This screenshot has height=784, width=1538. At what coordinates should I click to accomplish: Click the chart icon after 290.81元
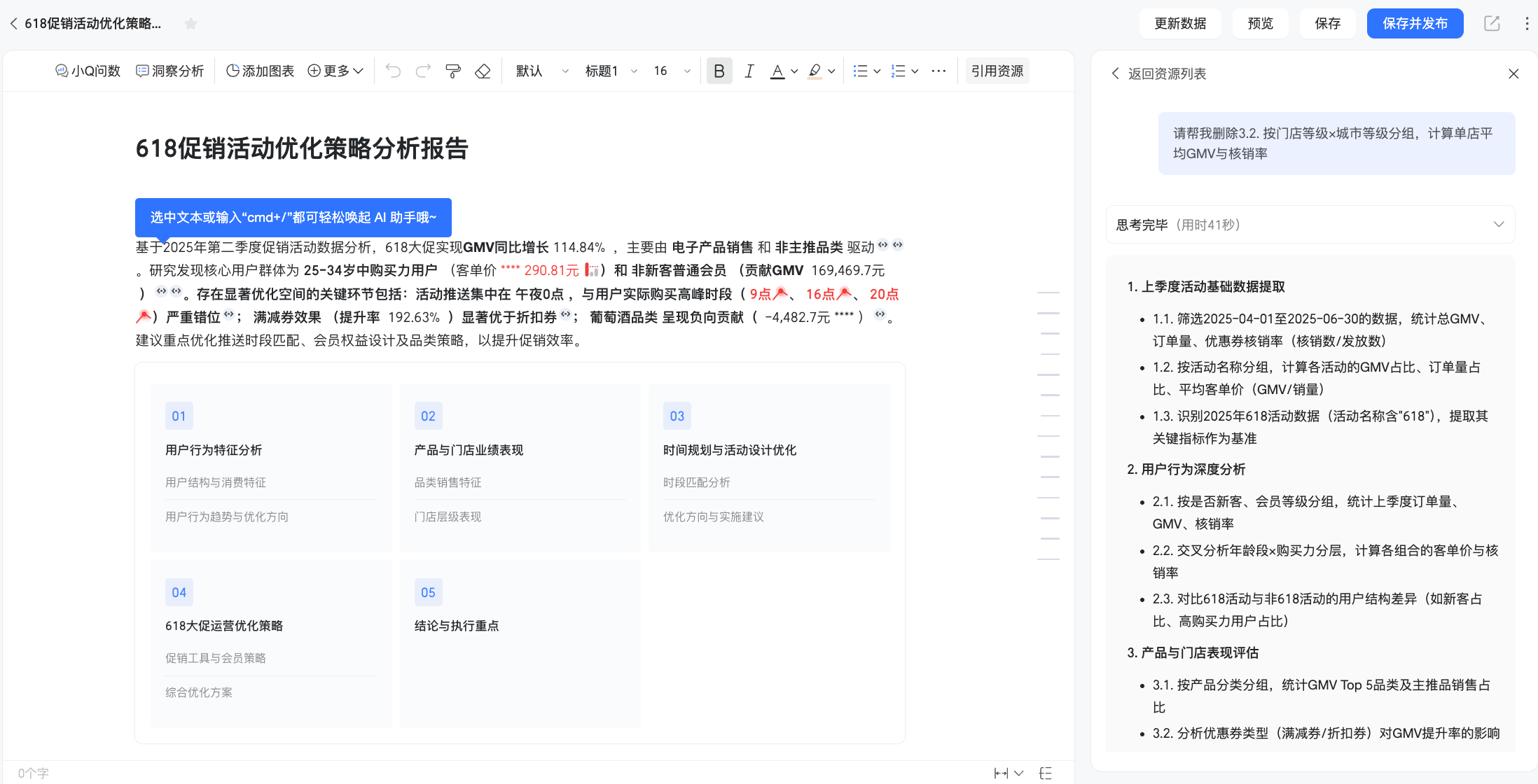click(x=592, y=270)
